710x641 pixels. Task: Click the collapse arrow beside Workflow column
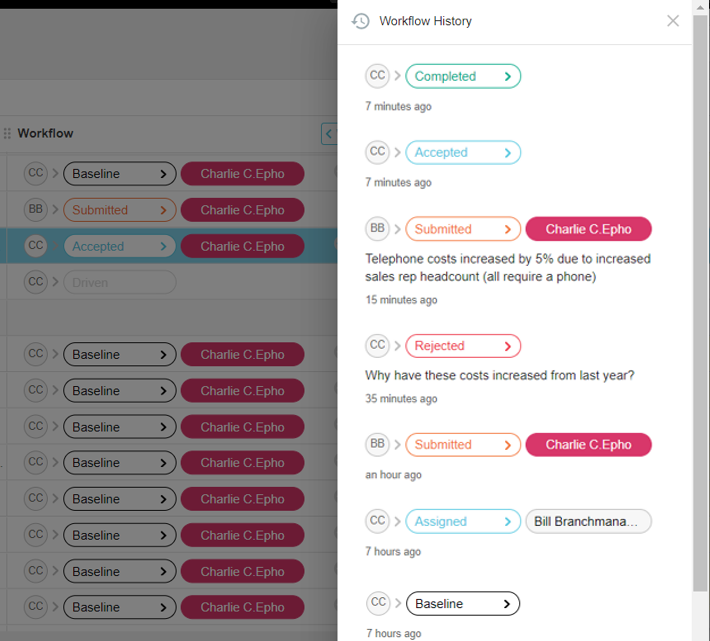click(x=328, y=133)
